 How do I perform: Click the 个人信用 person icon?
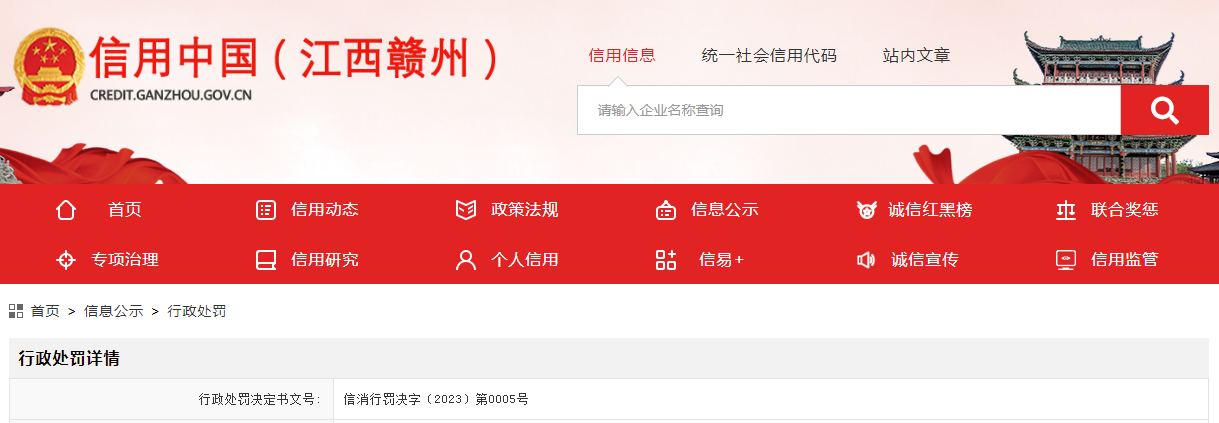(466, 260)
